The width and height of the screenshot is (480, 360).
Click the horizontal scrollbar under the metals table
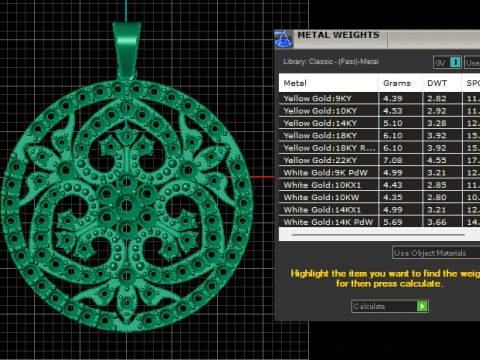click(x=378, y=235)
